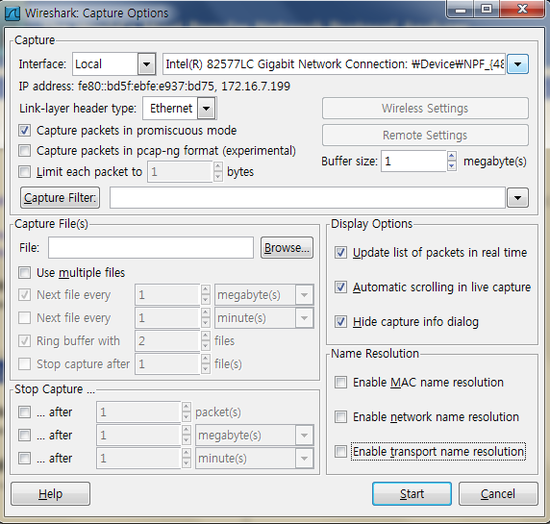Viewport: 550px width, 524px height.
Task: Click Browse to choose capture file
Action: point(287,248)
